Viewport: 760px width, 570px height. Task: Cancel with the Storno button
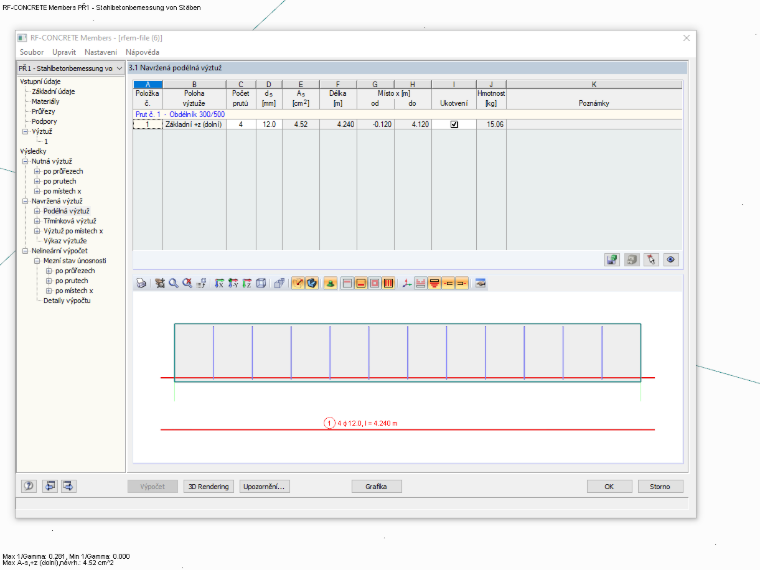click(x=660, y=486)
